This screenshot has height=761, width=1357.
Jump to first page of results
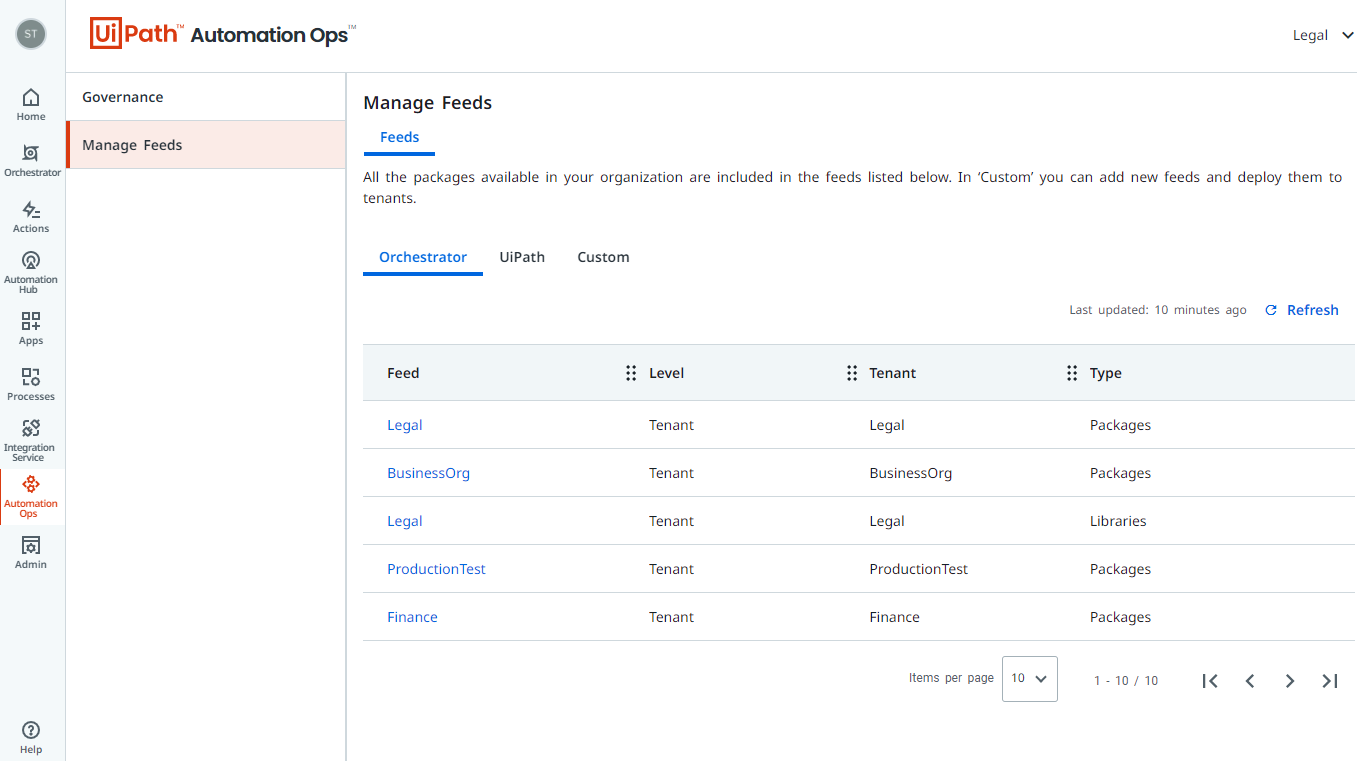[1210, 680]
